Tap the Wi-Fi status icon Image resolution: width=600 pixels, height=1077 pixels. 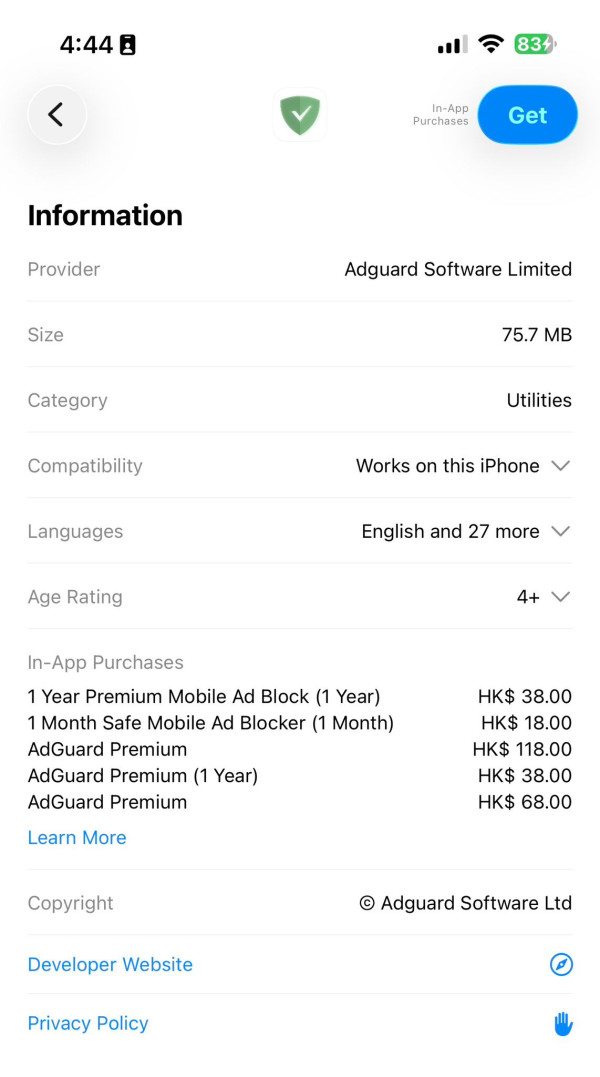pos(490,44)
